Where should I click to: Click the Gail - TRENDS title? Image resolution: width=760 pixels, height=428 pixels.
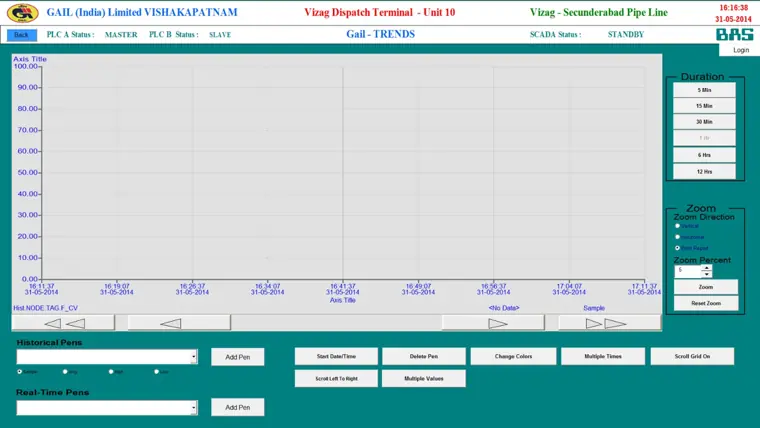(380, 34)
